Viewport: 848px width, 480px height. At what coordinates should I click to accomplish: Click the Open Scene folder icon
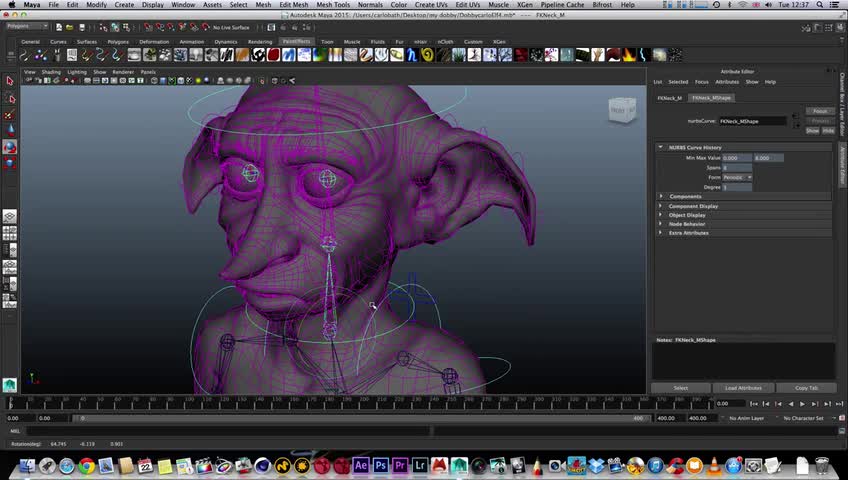click(x=70, y=27)
